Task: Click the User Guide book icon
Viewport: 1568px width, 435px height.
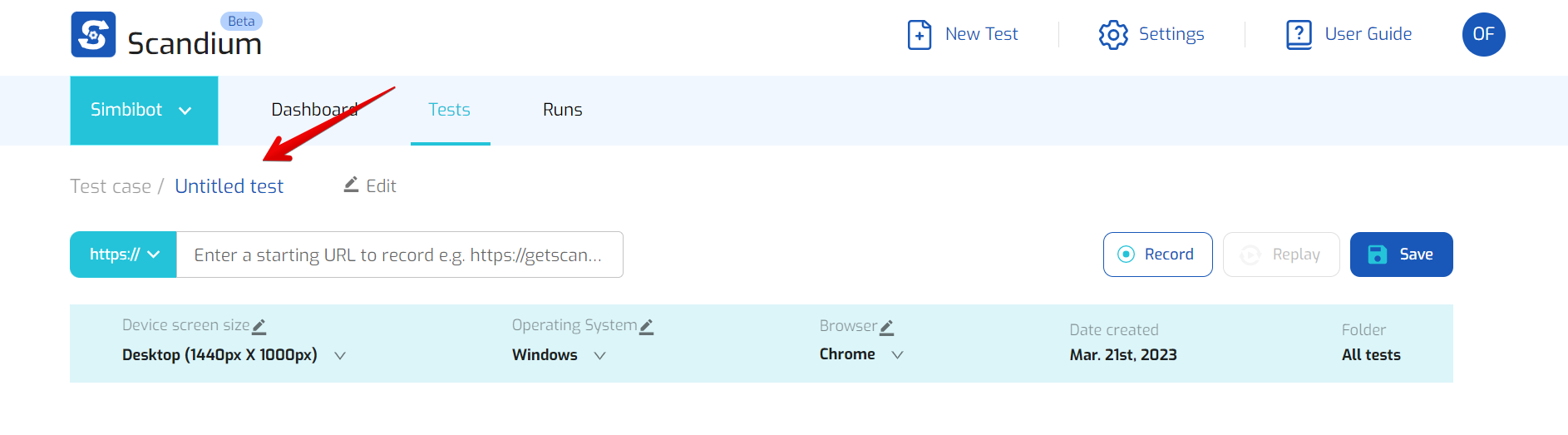Action: [x=1298, y=35]
